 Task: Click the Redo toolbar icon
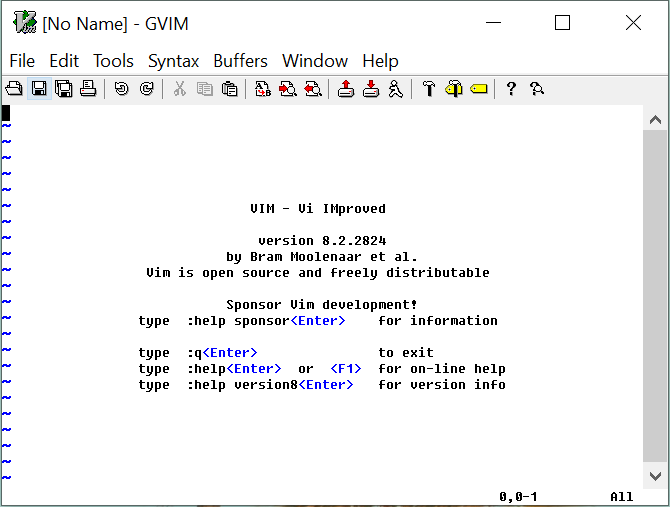pos(147,89)
